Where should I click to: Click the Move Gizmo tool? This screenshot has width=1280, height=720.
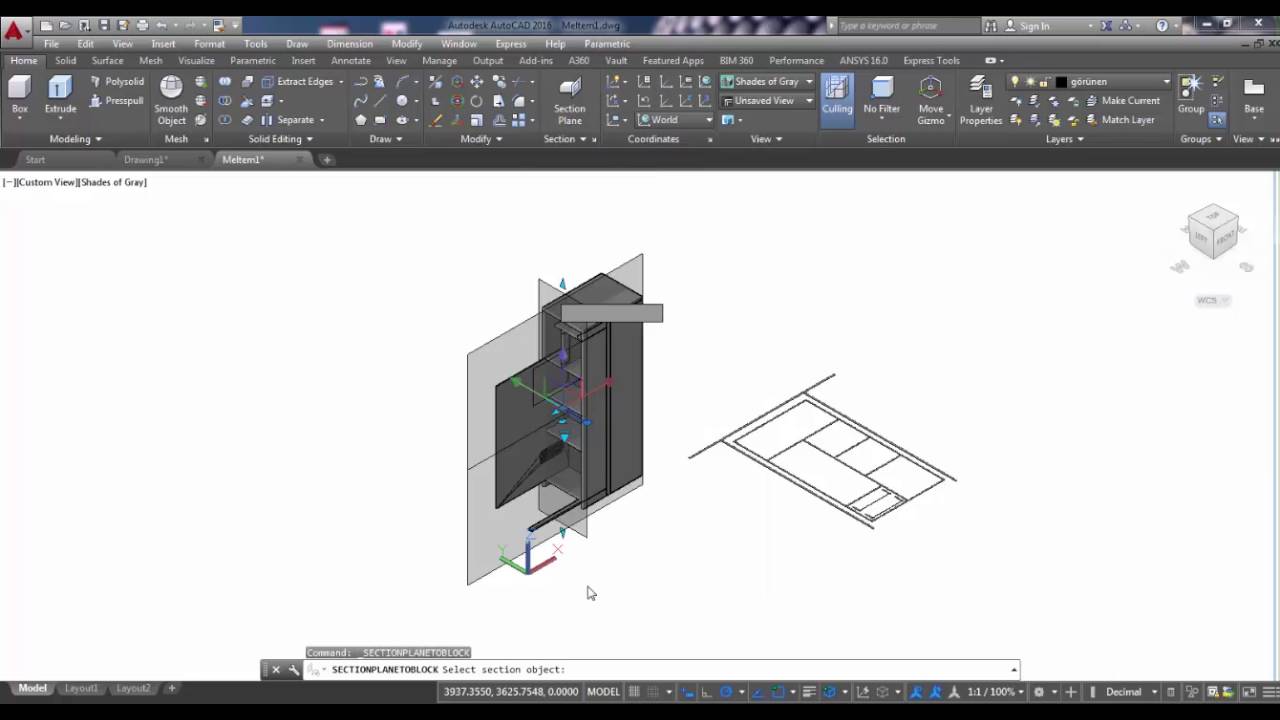[931, 100]
